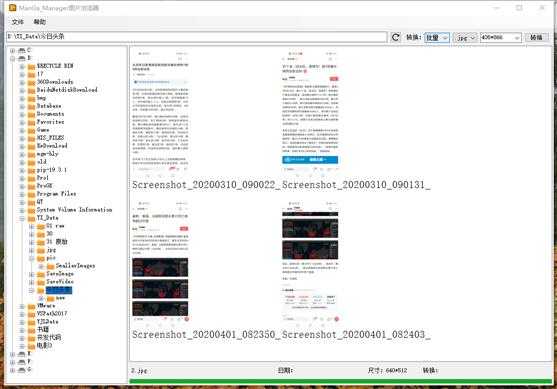Open the 批量 conversion mode dropdown
This screenshot has width=557, height=389.
click(437, 37)
